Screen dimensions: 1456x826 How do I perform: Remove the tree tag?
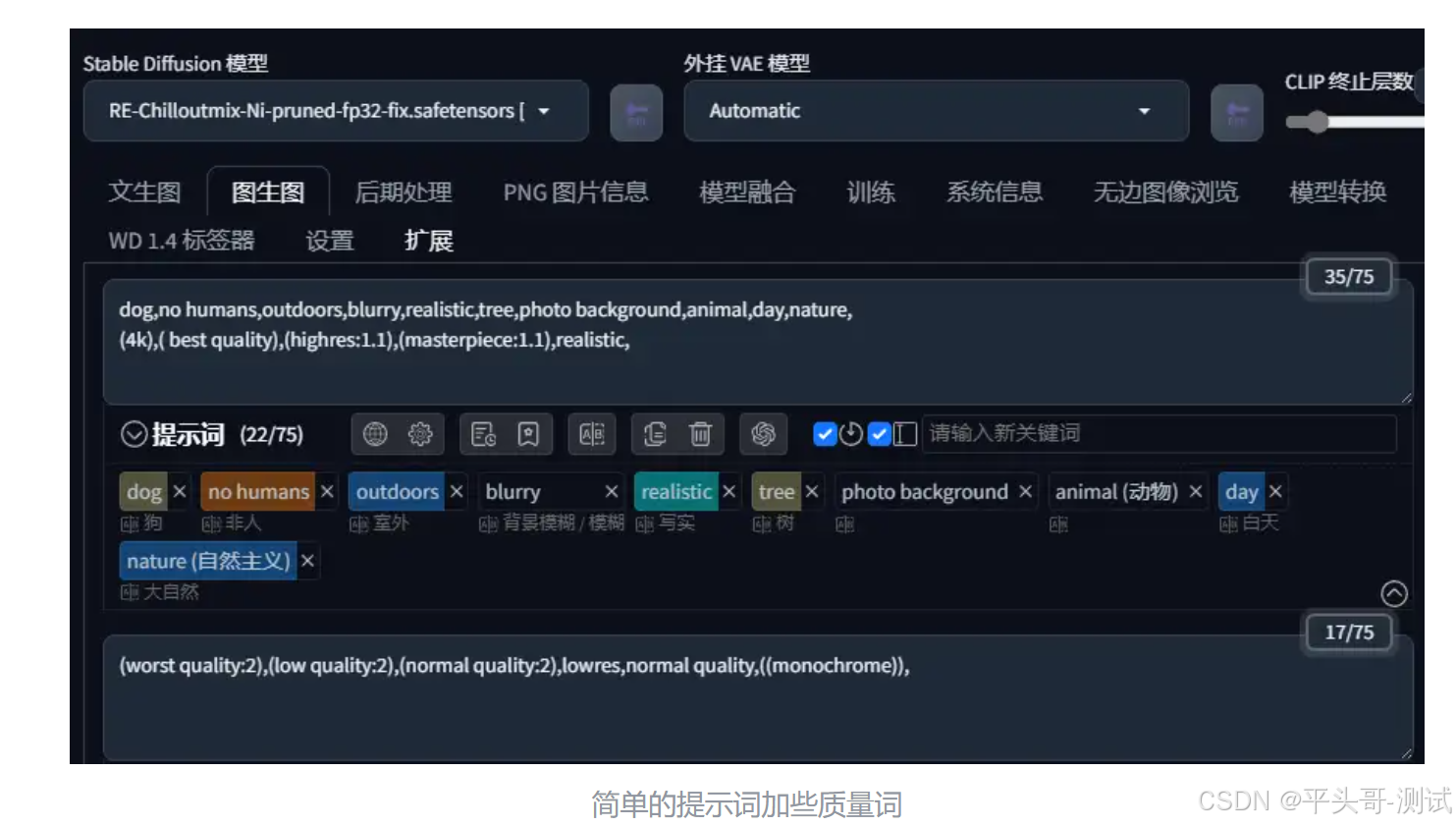(x=812, y=491)
